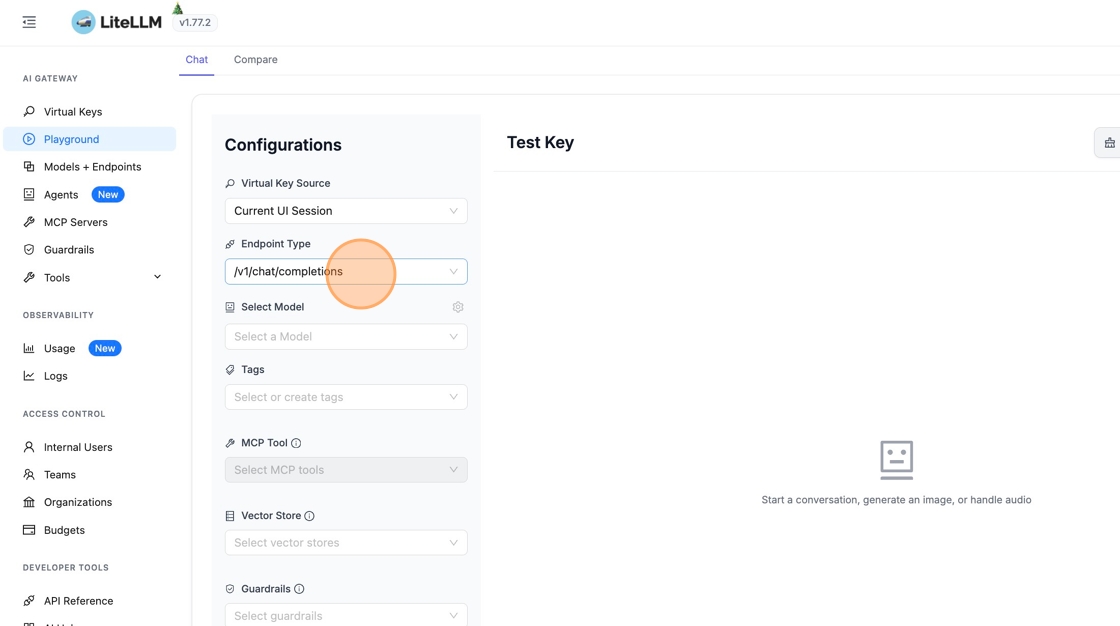Switch to the Compare tab
The image size is (1120, 626).
point(256,59)
